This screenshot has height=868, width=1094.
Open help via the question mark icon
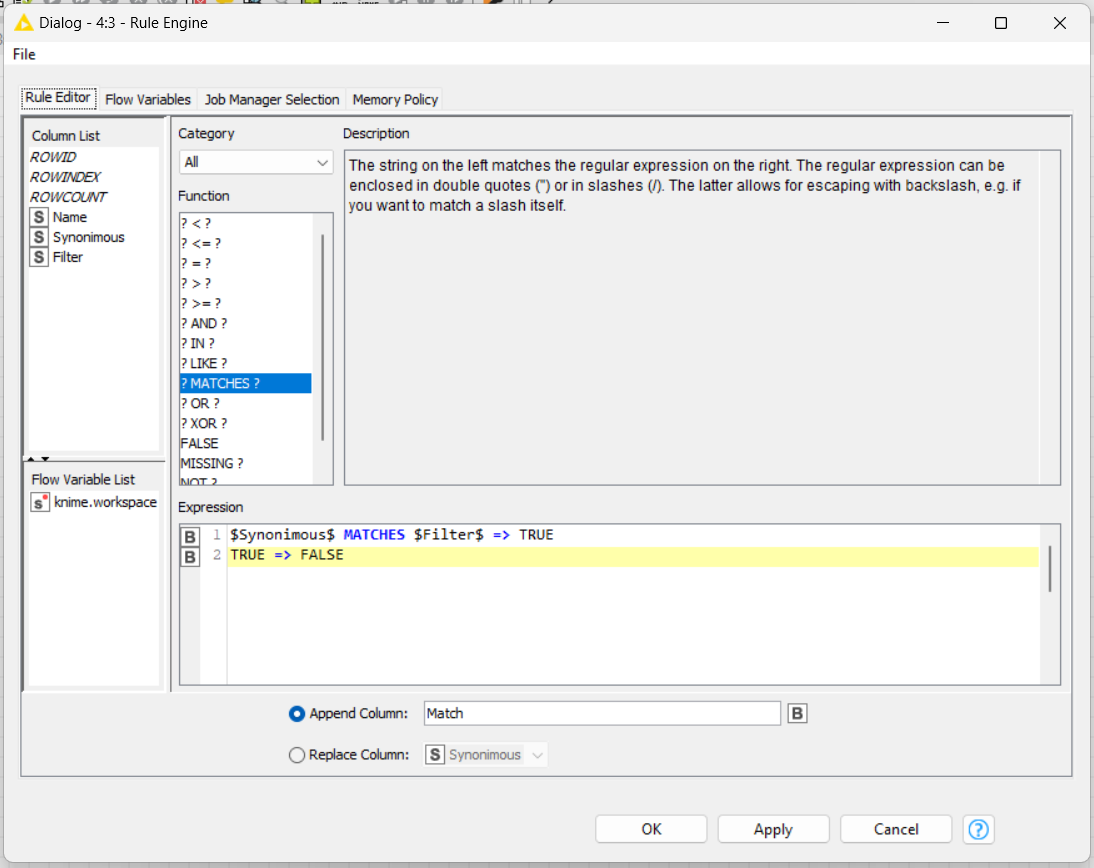978,829
